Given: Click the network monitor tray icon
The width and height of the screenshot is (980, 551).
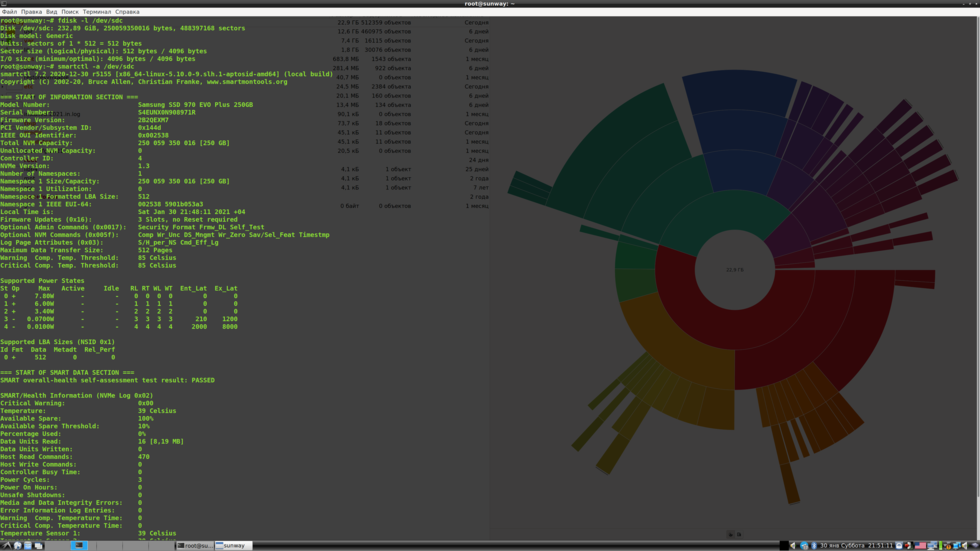Looking at the screenshot, I should coord(932,546).
